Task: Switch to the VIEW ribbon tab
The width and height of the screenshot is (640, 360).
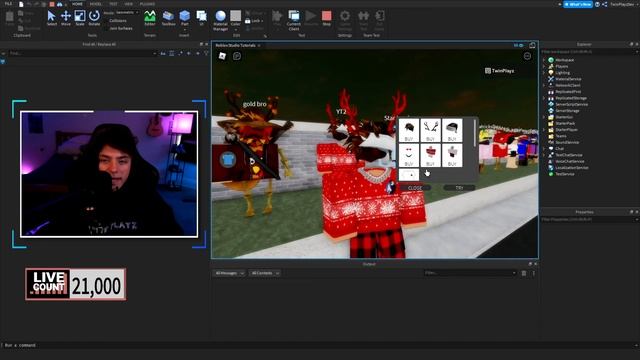Action: (129, 4)
